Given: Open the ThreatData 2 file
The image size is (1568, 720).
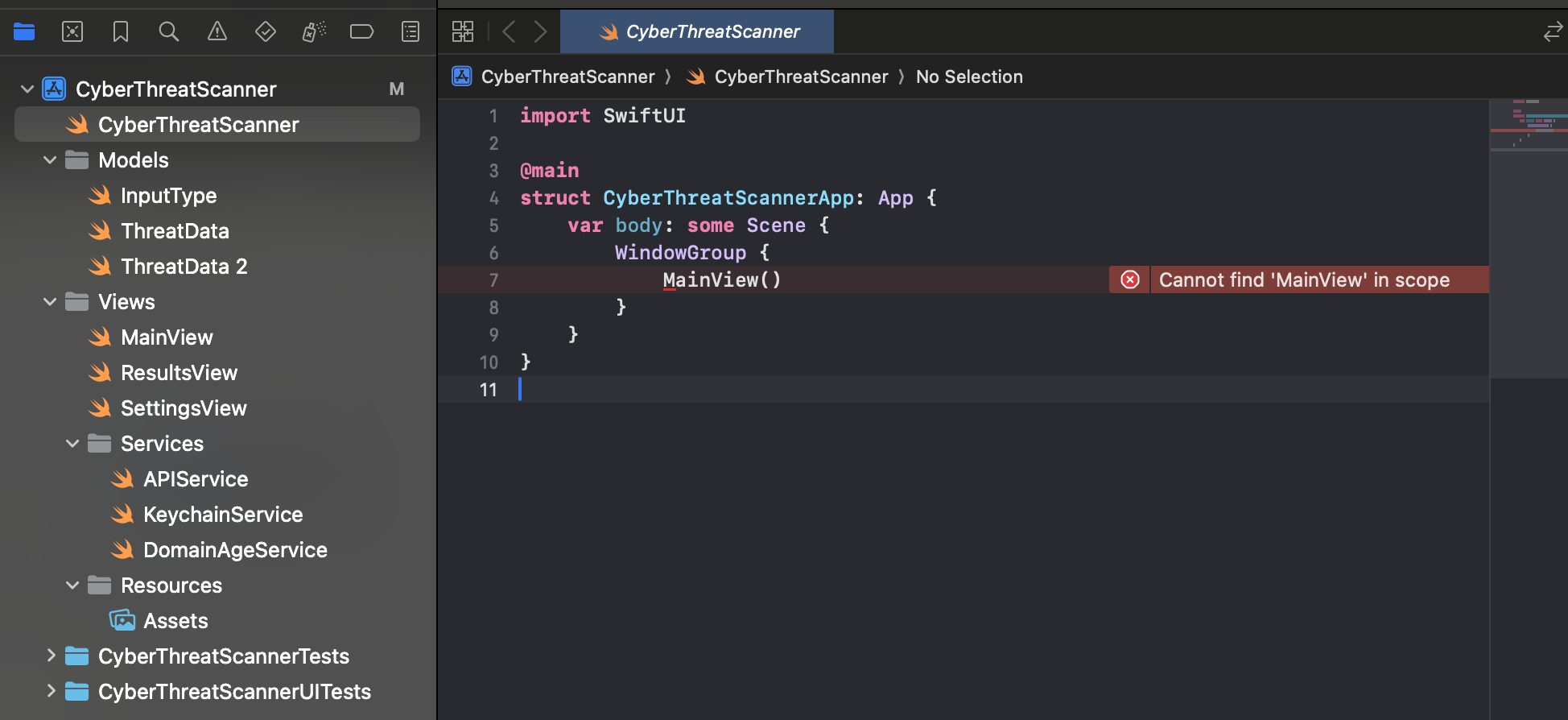Looking at the screenshot, I should point(184,266).
